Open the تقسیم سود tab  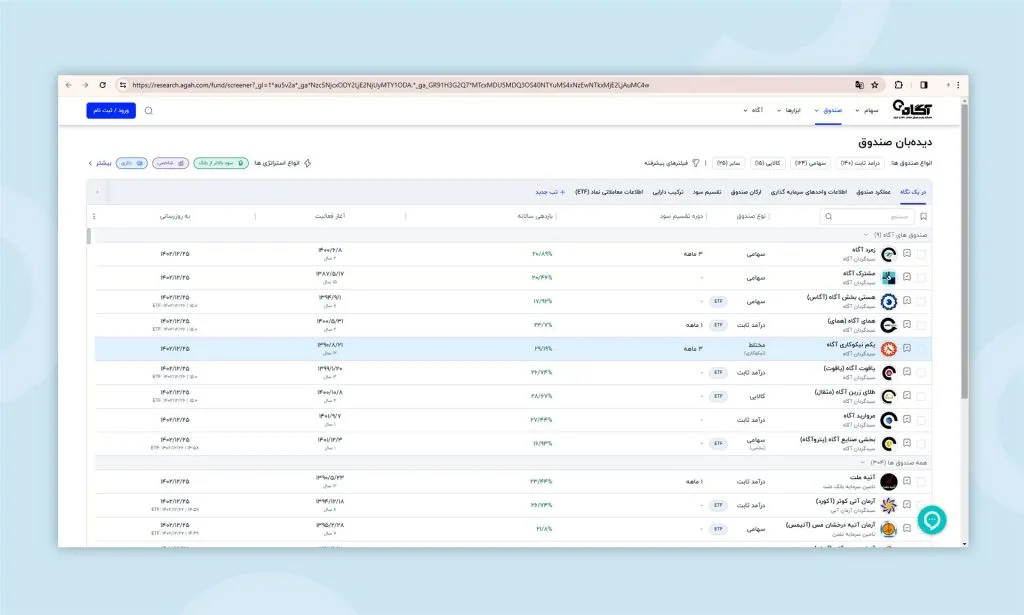point(707,191)
